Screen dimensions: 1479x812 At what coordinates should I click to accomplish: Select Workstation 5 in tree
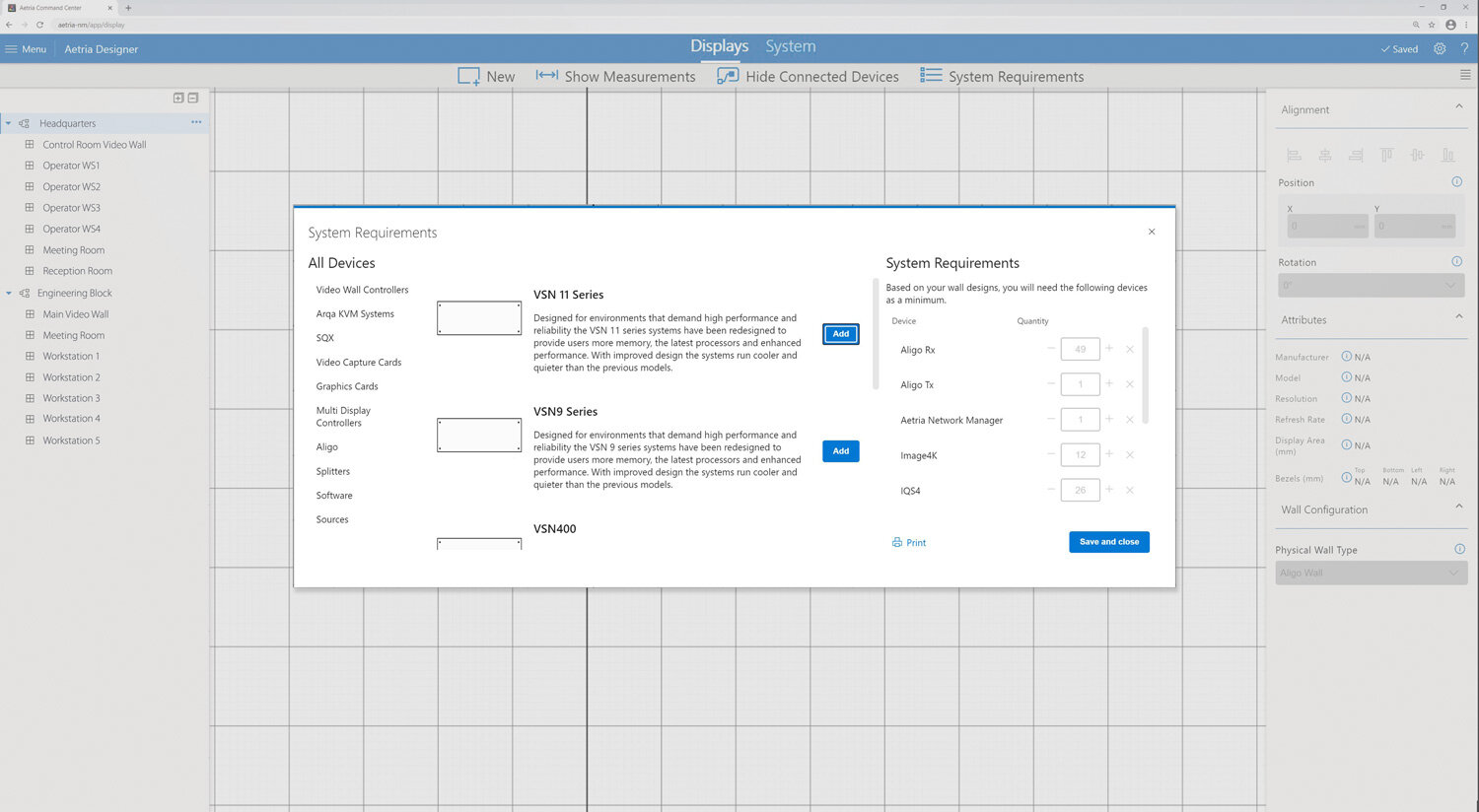[71, 440]
